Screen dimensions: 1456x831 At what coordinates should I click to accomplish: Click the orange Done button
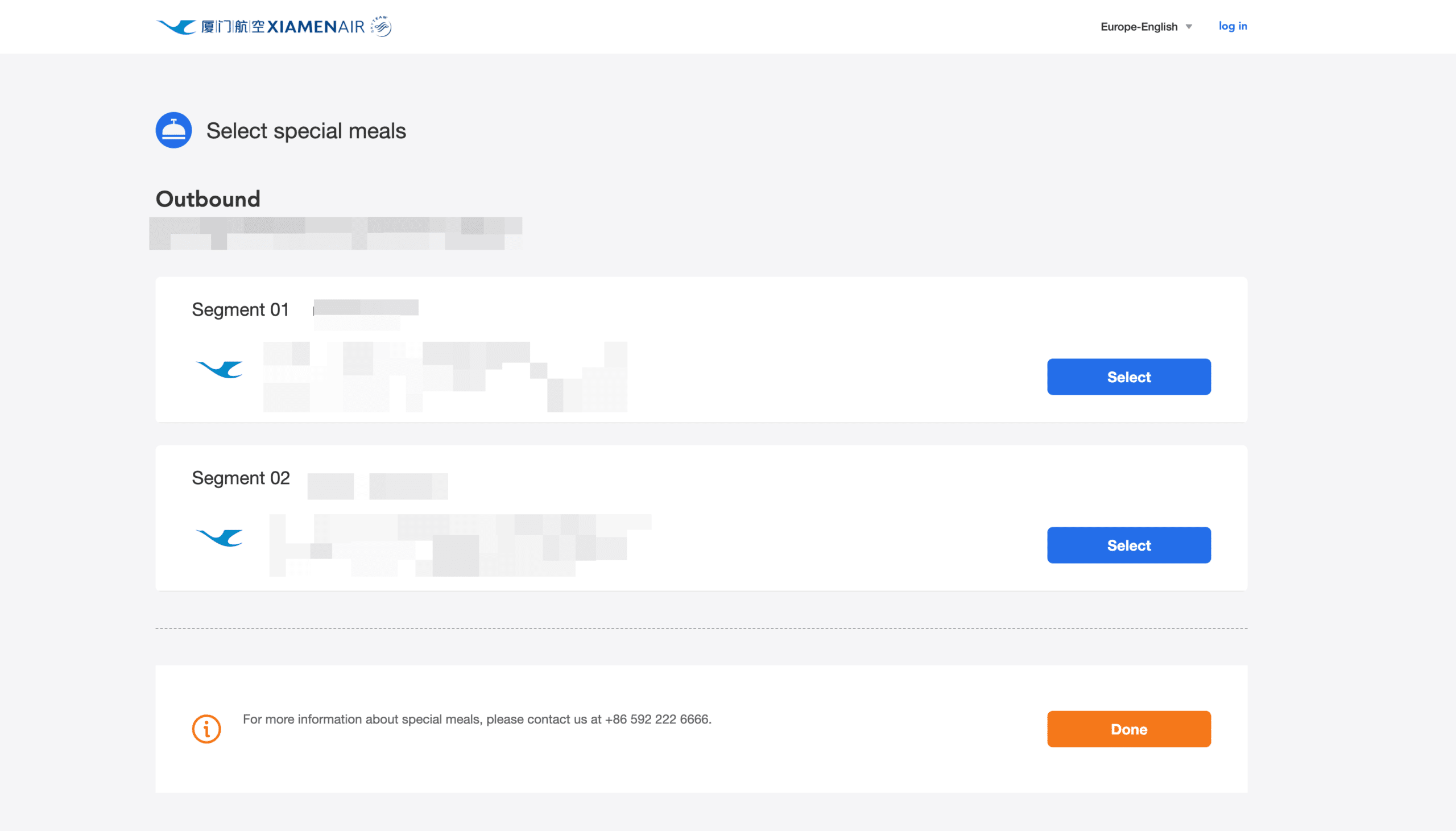(x=1128, y=729)
